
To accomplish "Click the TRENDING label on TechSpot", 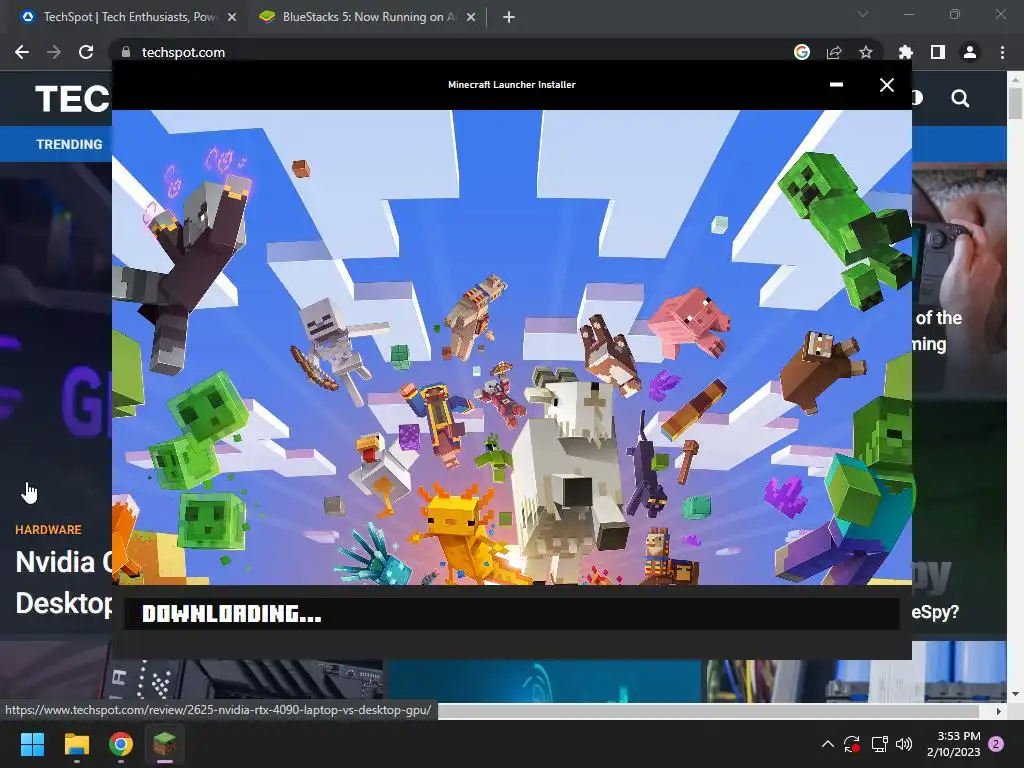I will [x=69, y=144].
